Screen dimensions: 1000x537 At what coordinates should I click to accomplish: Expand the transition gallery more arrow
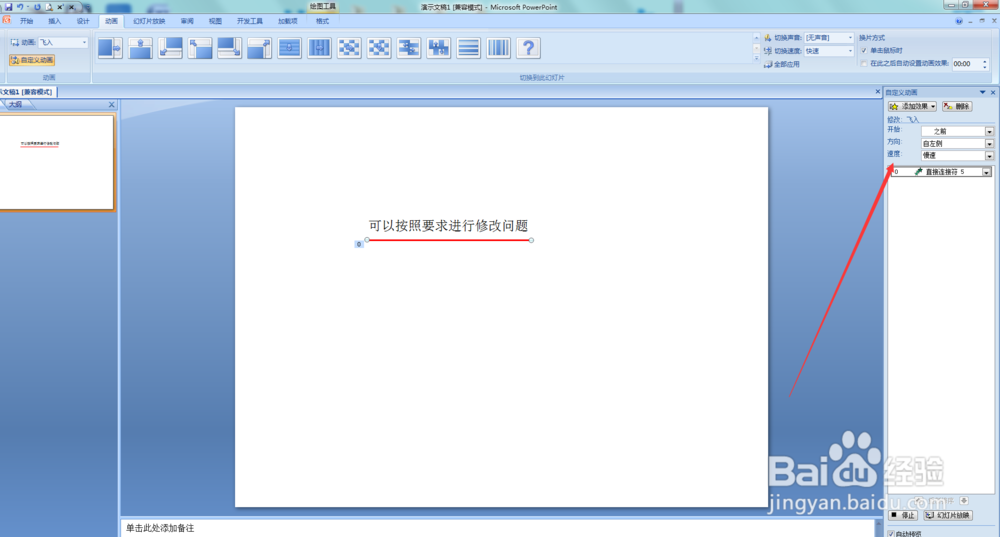coord(756,58)
